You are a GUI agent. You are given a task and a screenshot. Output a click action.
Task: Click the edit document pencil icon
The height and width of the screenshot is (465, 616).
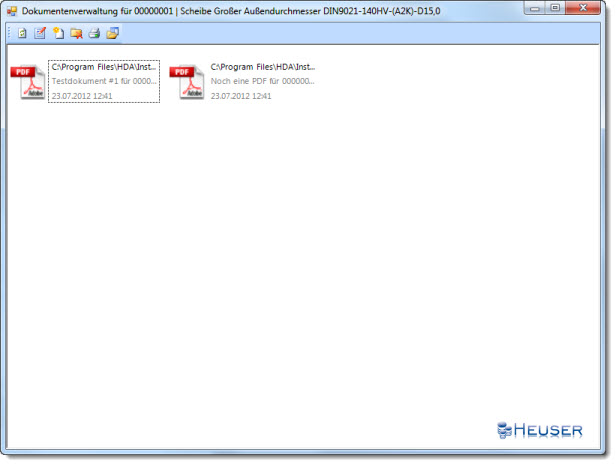point(40,33)
